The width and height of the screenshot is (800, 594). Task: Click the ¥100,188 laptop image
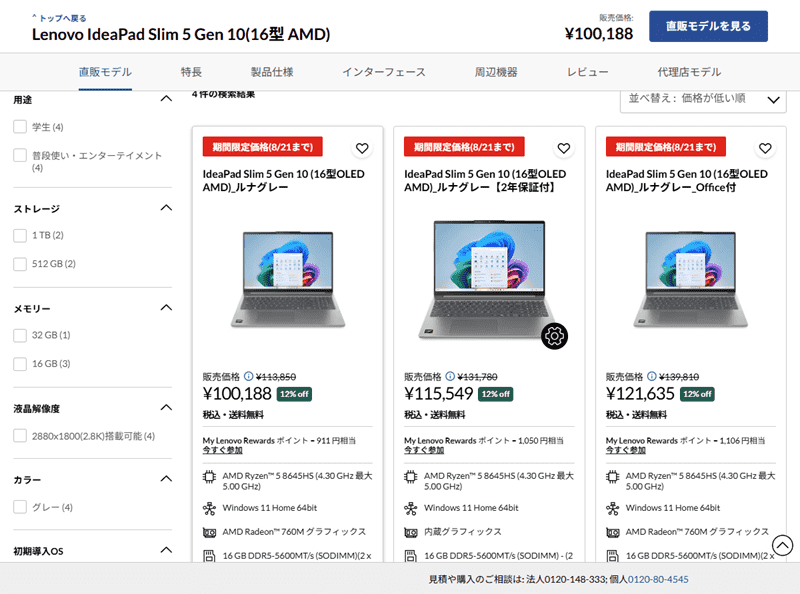[x=288, y=279]
